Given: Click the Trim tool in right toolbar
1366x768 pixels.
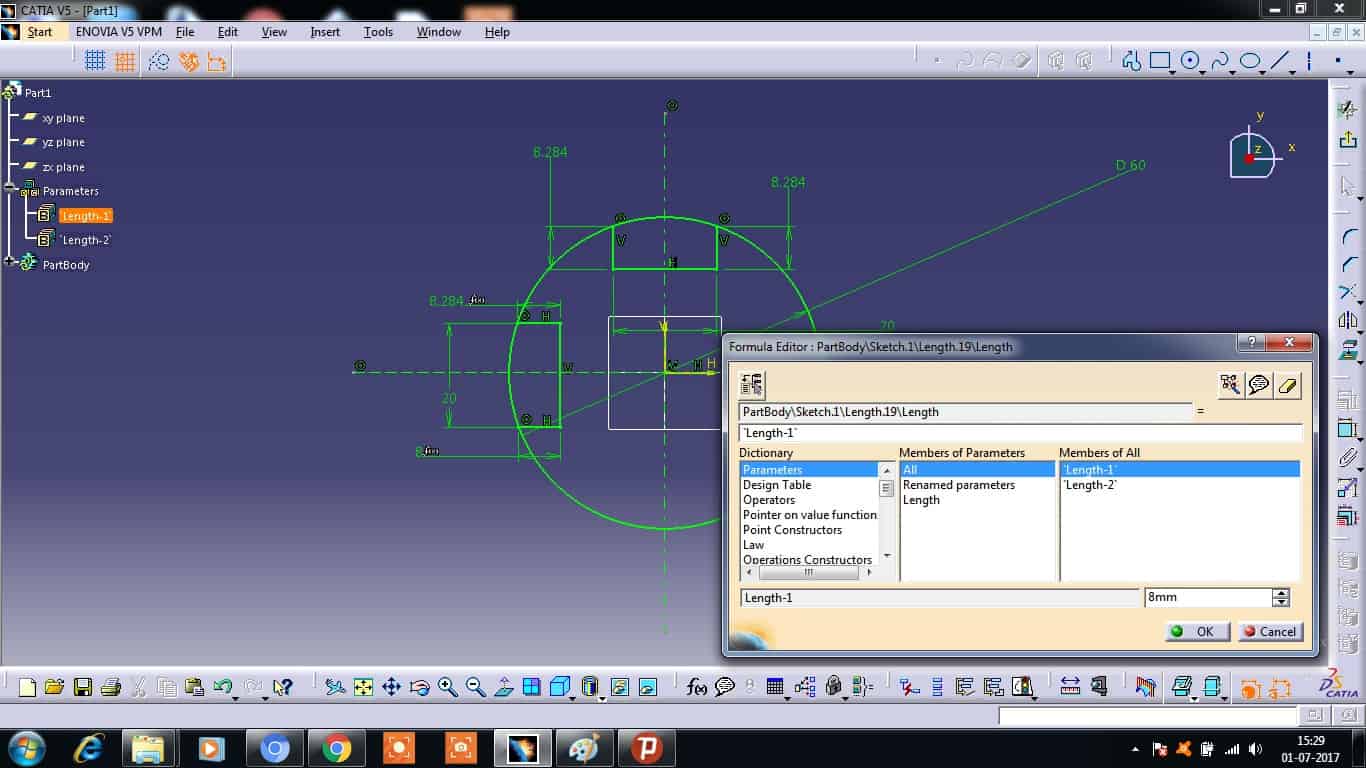Looking at the screenshot, I should click(x=1348, y=292).
